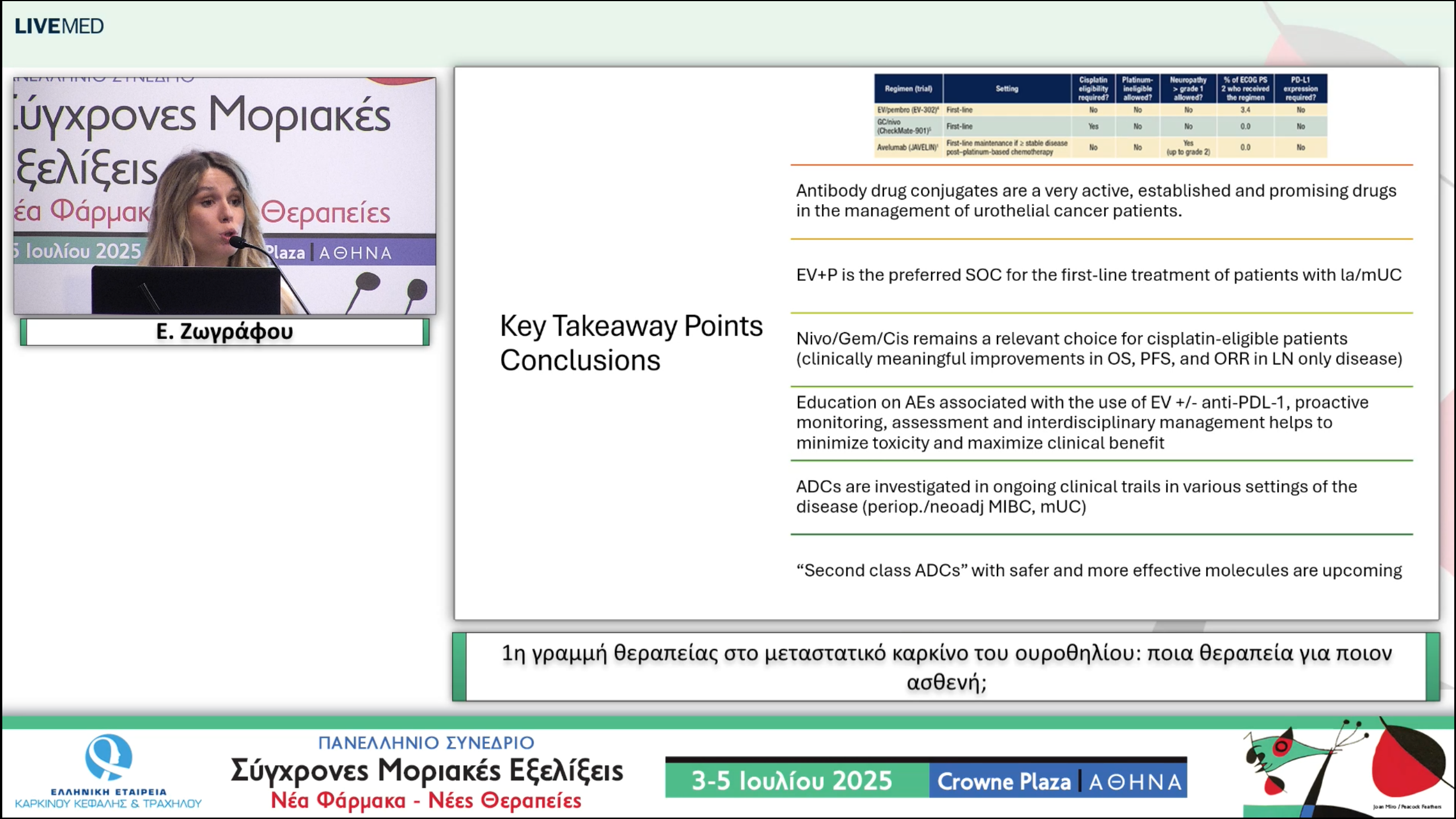Click the Νέα Φάρμακα - Νέες Θεραπείες subtitle
Viewport: 1456px width, 819px height.
[426, 801]
